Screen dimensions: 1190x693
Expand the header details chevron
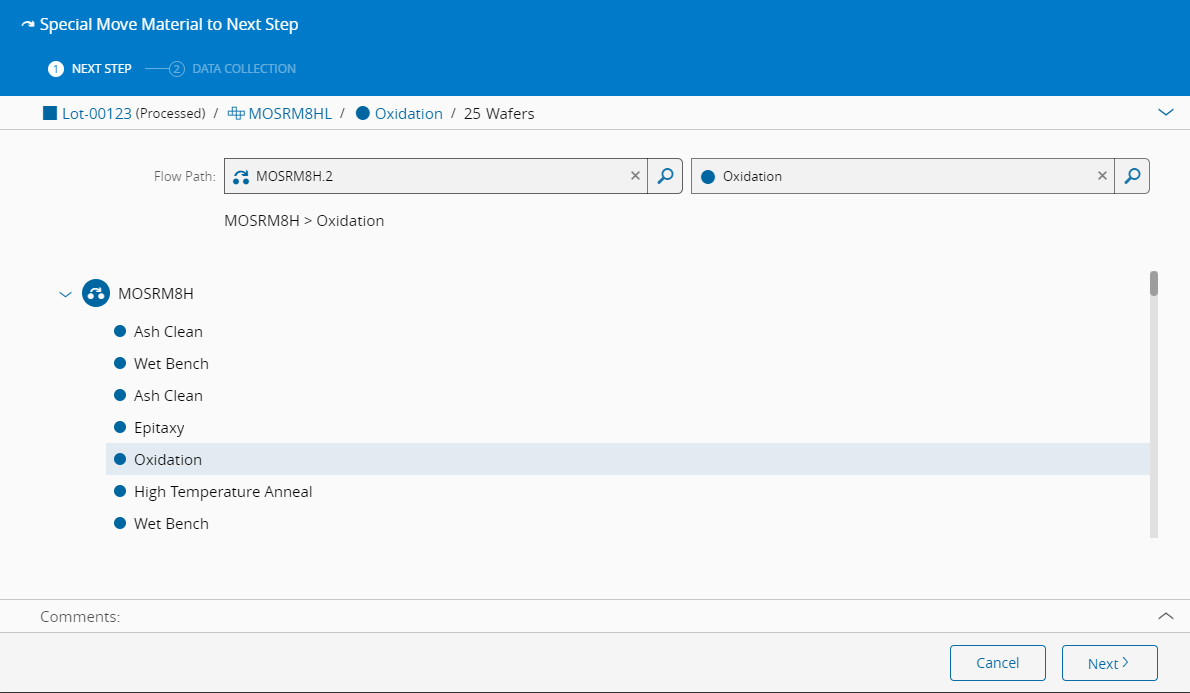click(x=1165, y=113)
